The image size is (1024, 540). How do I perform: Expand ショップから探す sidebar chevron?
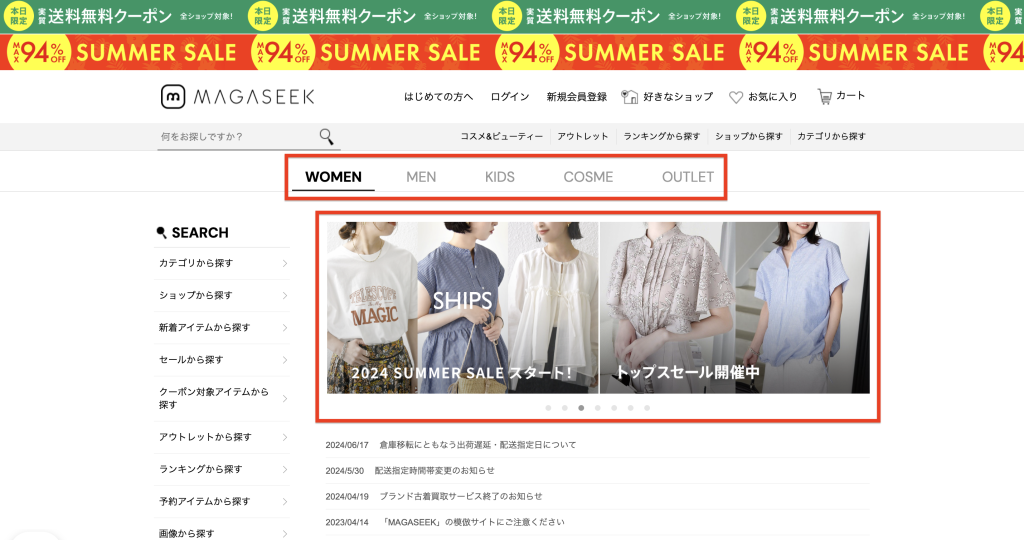(285, 295)
